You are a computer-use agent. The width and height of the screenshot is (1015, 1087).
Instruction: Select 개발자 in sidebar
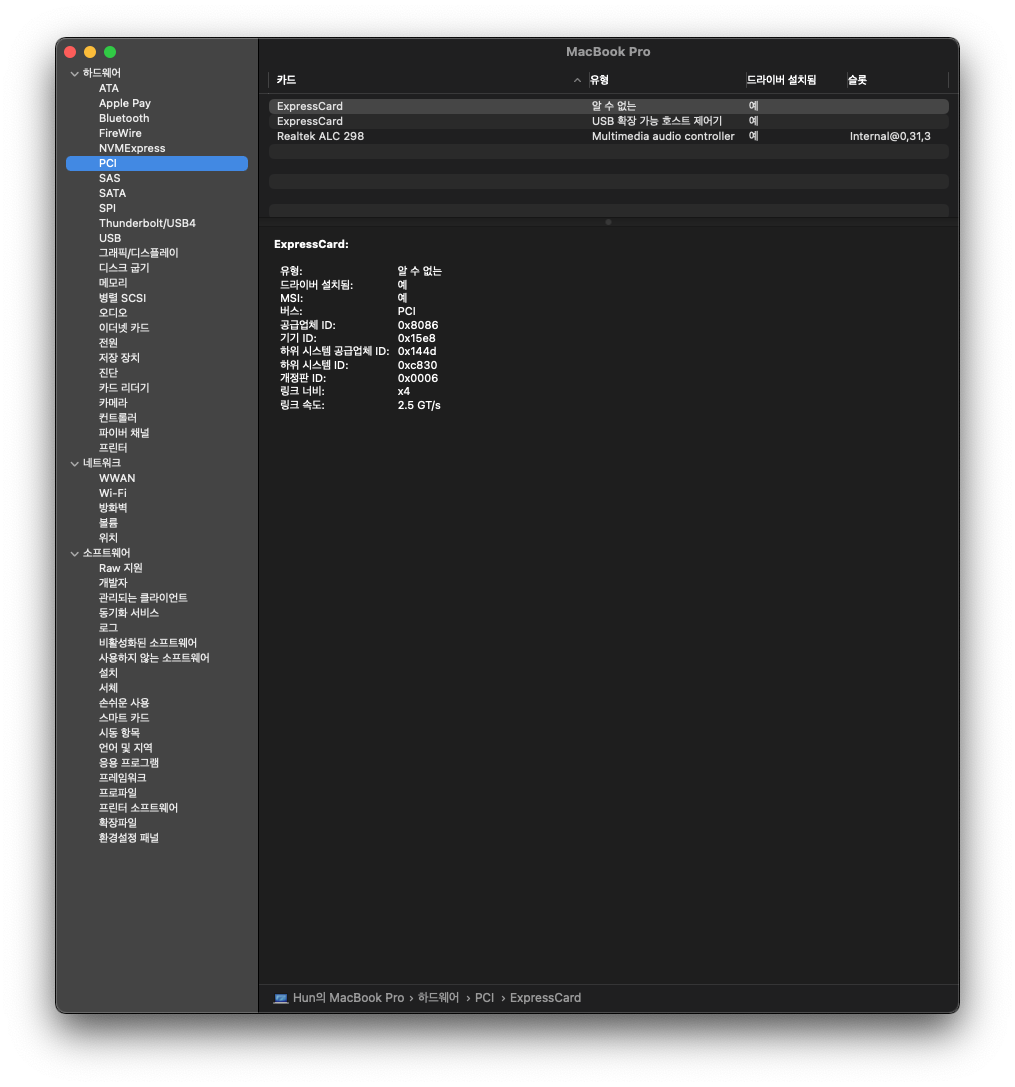click(x=113, y=583)
